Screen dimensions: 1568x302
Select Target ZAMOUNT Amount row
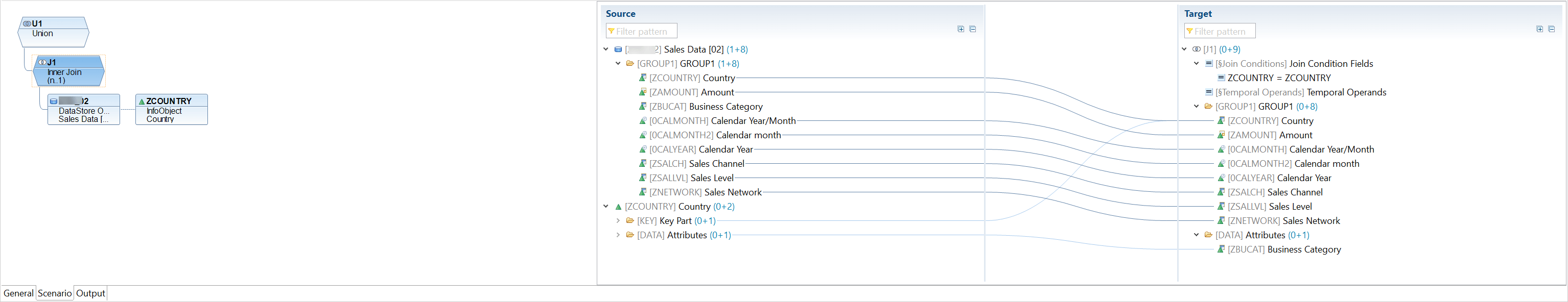[1265, 135]
